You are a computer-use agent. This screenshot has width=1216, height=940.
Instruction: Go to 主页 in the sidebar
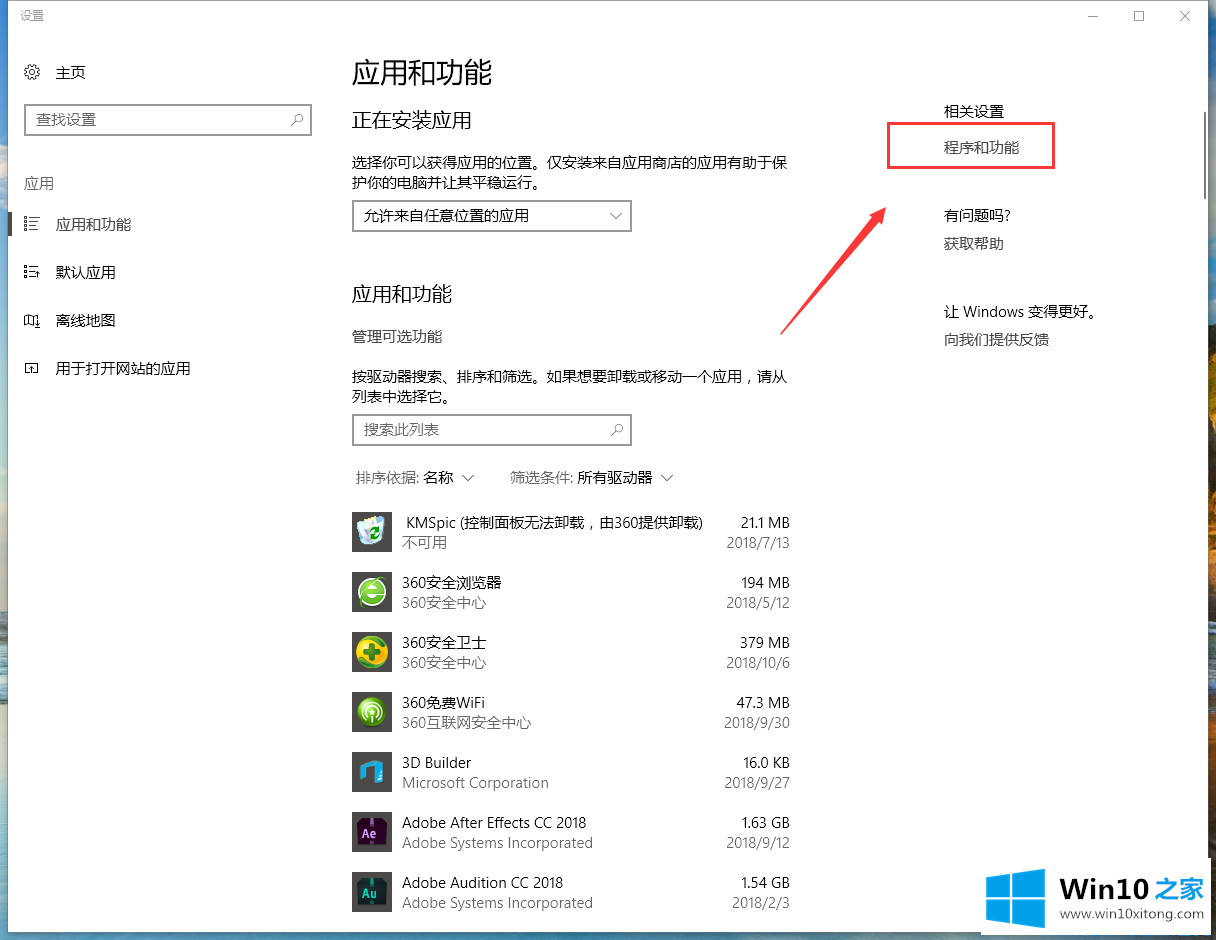(70, 72)
